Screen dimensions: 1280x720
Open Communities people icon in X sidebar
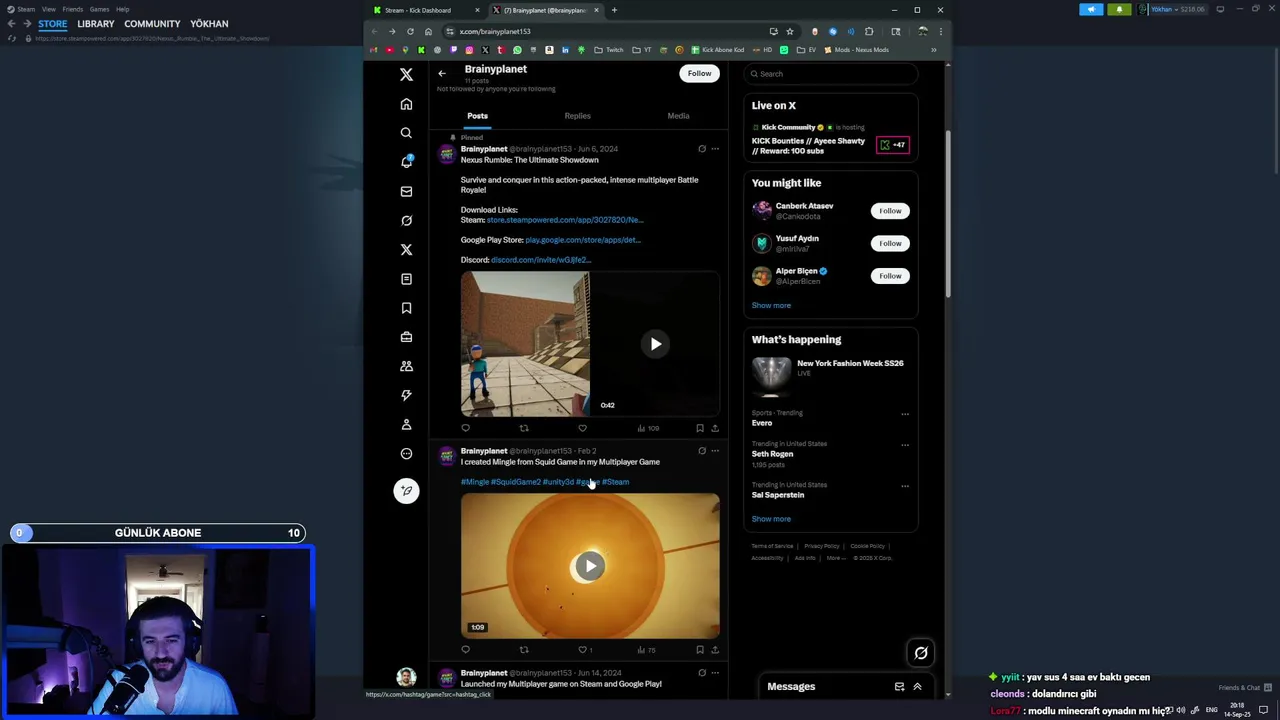pos(406,366)
